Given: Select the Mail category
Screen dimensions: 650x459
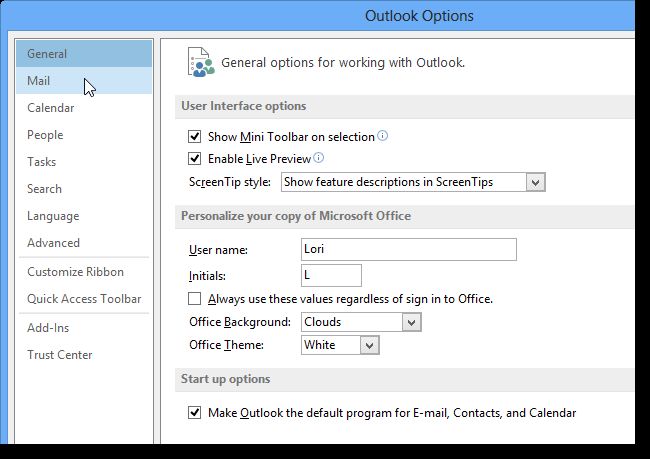Looking at the screenshot, I should click(x=39, y=81).
